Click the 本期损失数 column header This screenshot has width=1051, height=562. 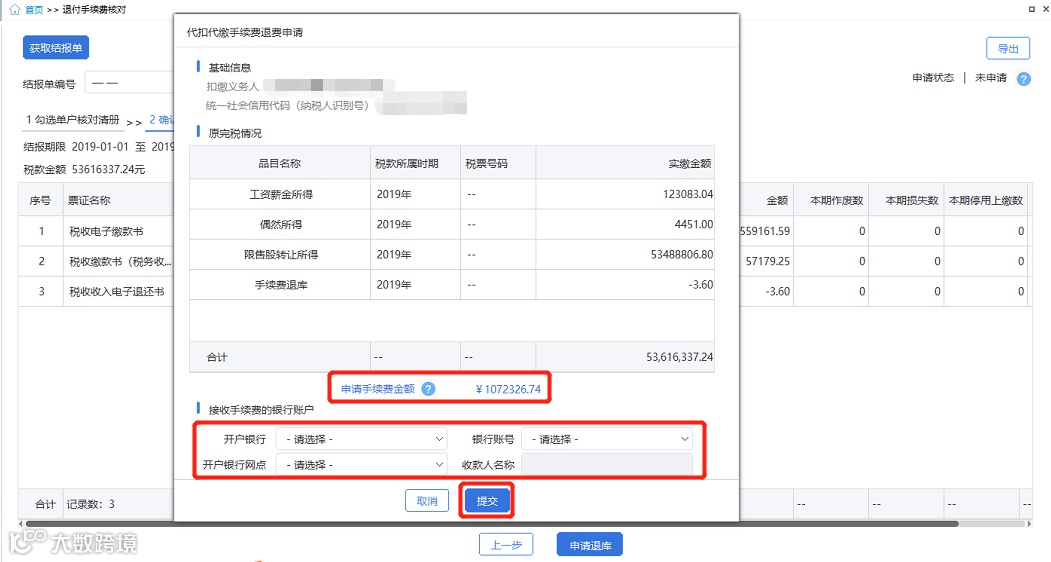pos(912,201)
